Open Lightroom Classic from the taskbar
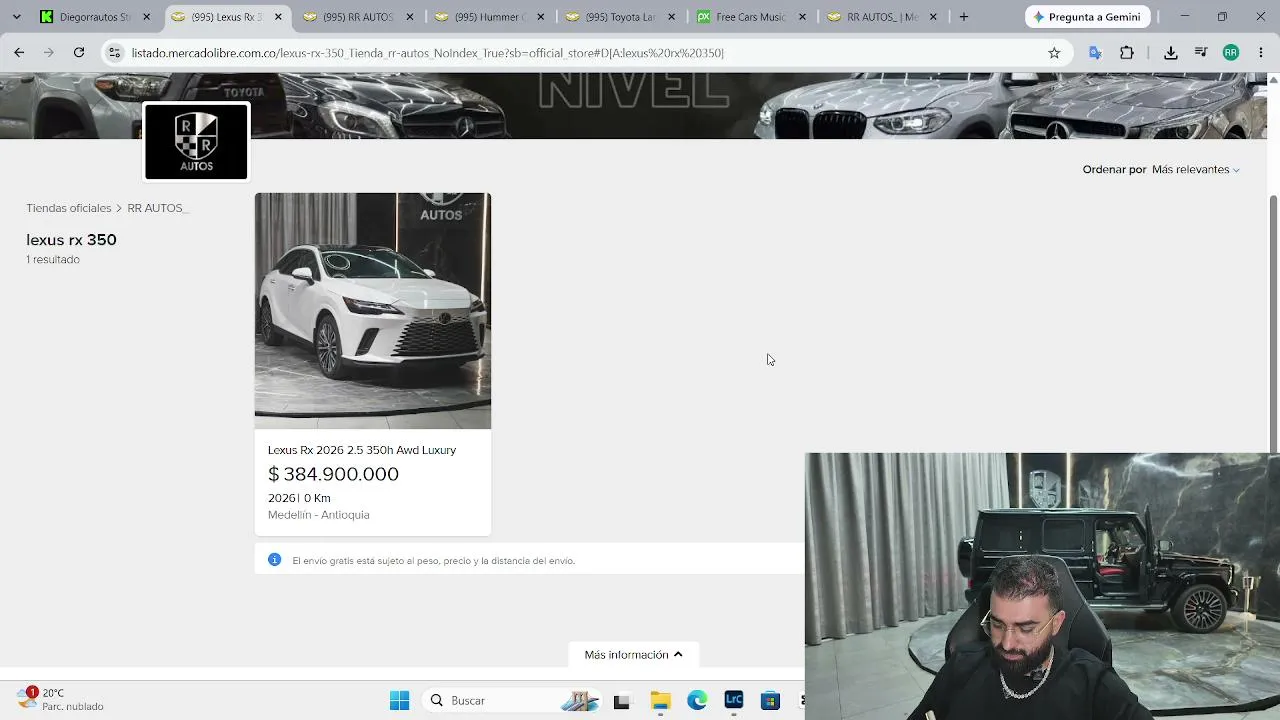 [734, 701]
